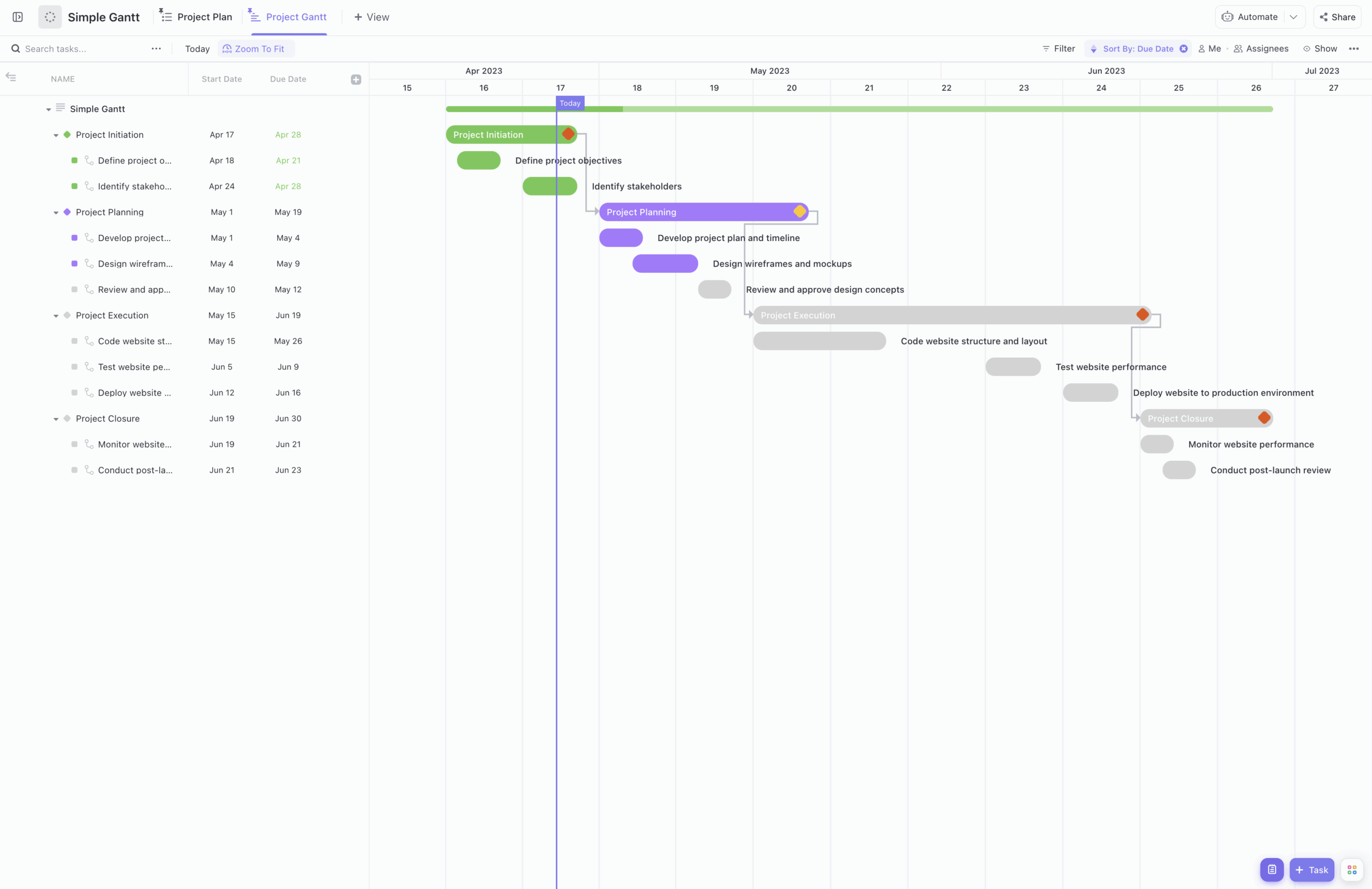Click the dependency link icon beside Identify stakeholders
The image size is (1372, 889).
pyautogui.click(x=90, y=185)
